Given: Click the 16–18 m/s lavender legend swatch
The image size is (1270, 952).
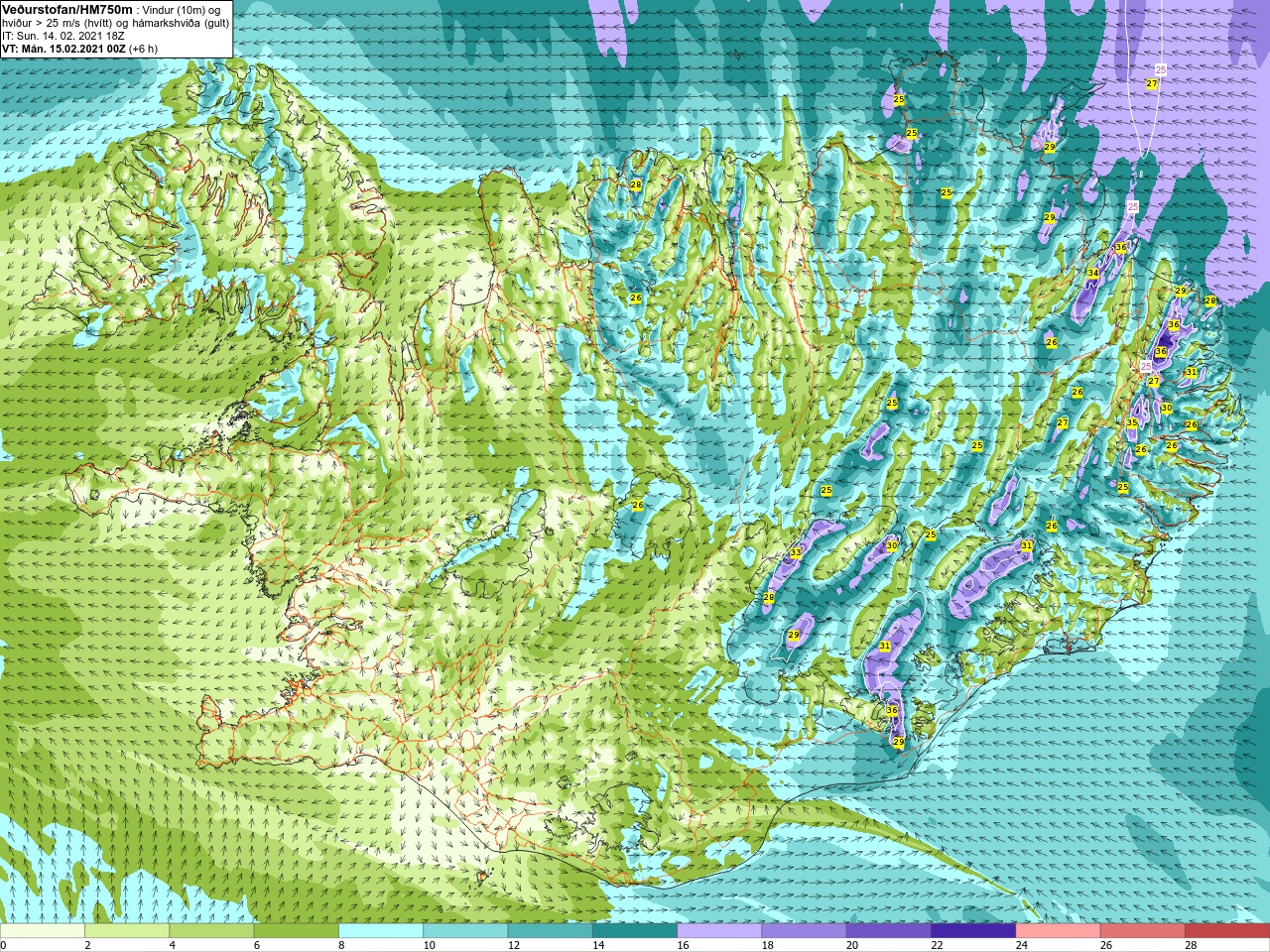Looking at the screenshot, I should [x=719, y=931].
